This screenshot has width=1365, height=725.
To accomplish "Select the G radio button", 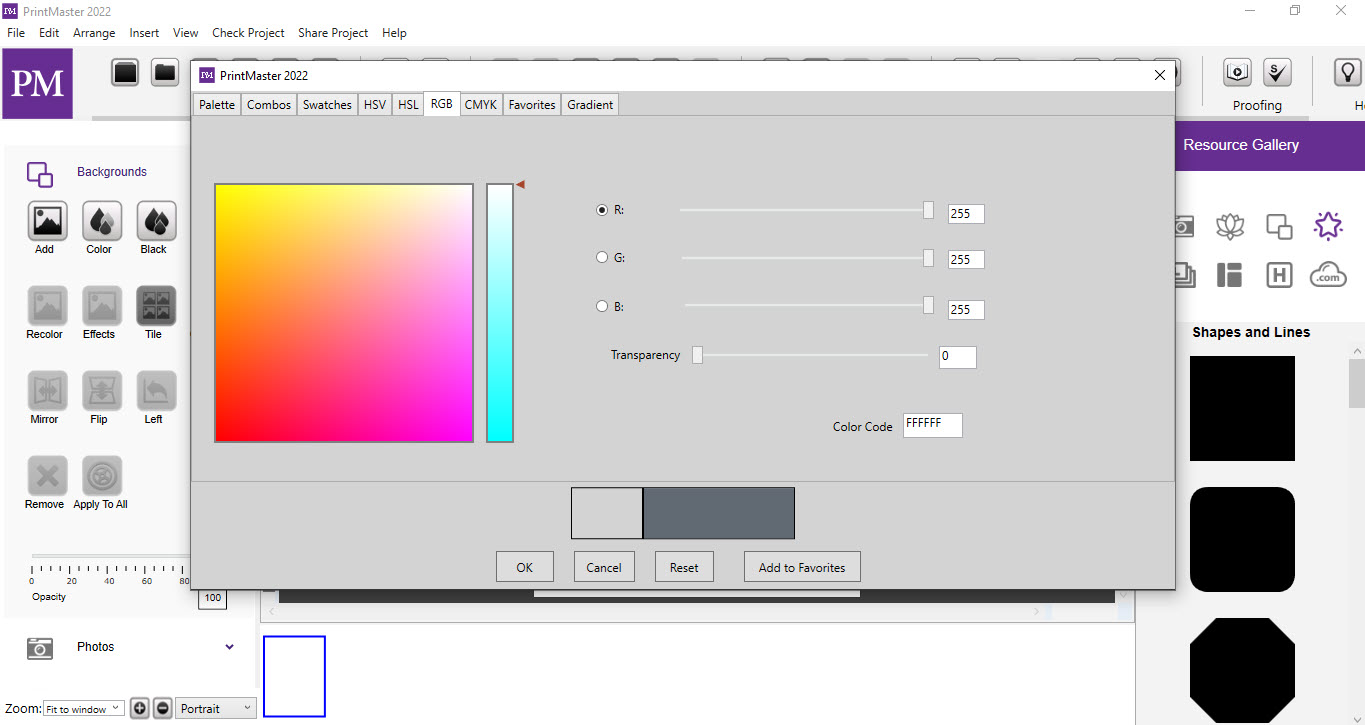I will 602,257.
